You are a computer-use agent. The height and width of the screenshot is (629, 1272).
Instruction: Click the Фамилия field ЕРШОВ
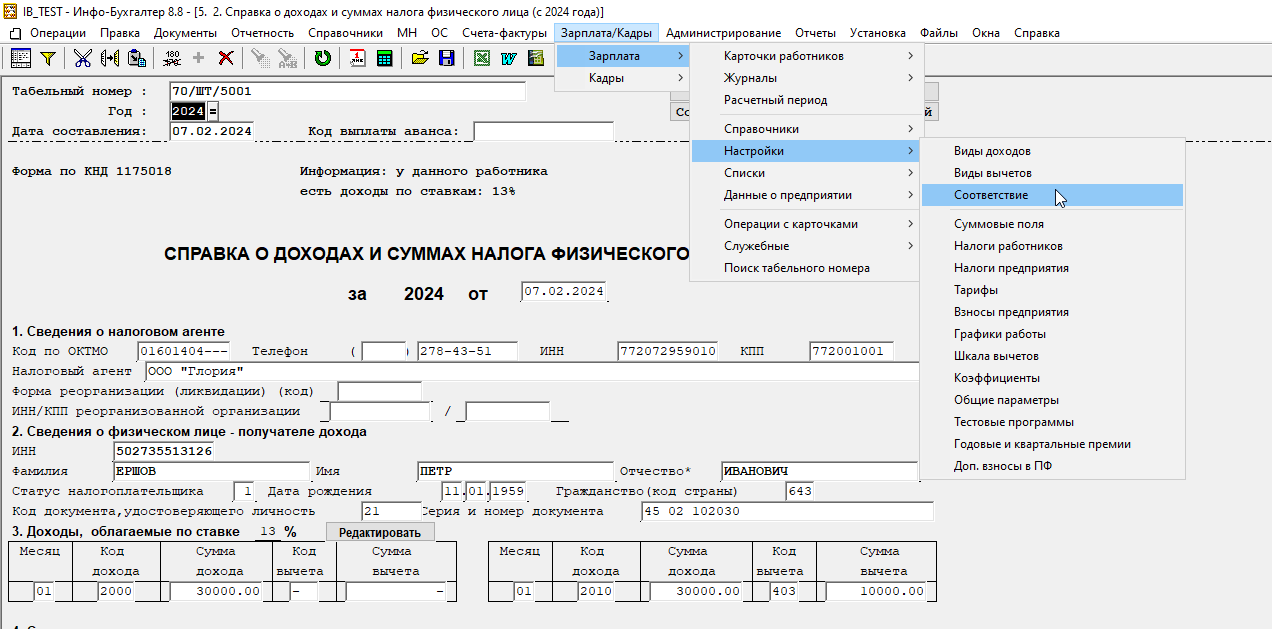211,471
